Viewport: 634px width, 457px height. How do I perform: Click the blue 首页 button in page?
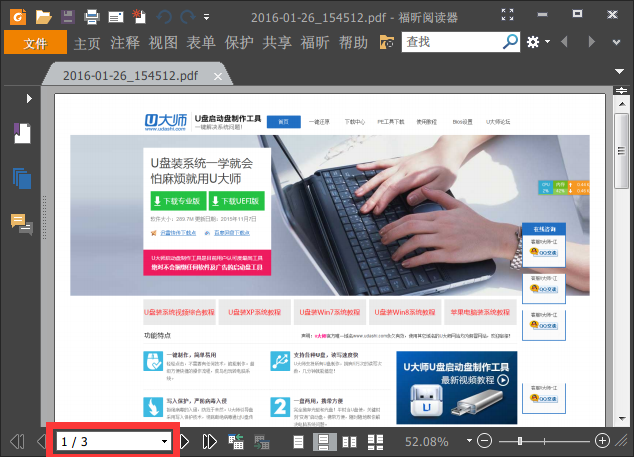coord(283,122)
